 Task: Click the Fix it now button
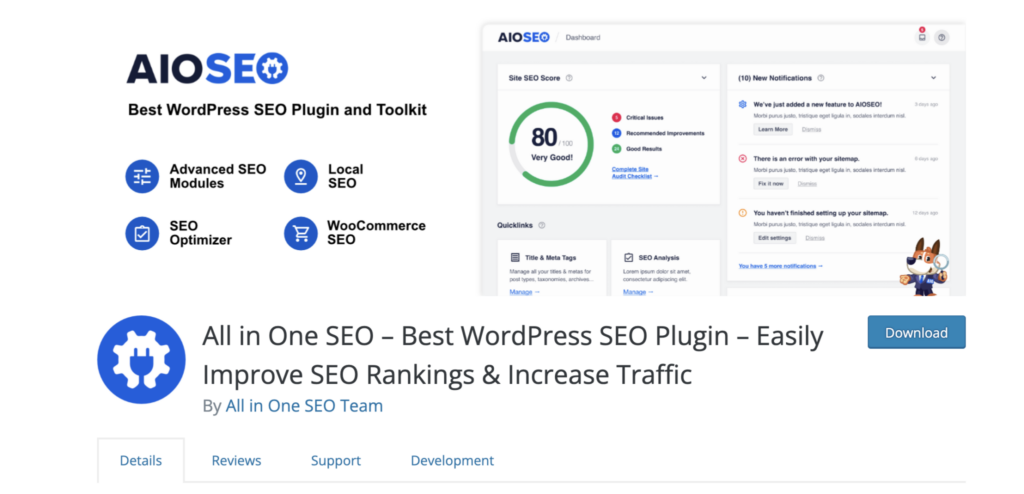[771, 184]
